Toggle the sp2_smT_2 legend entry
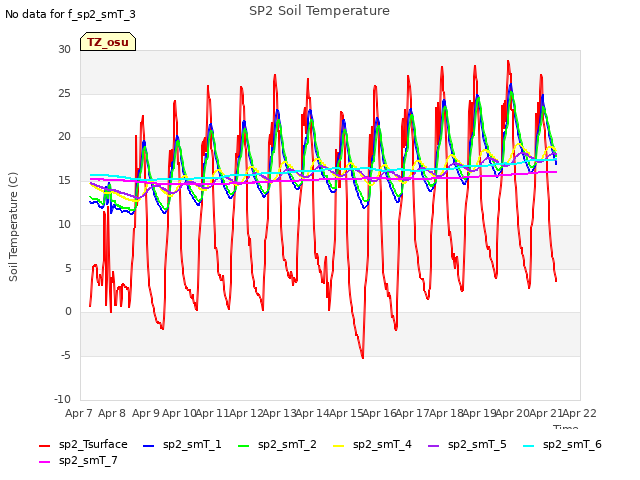This screenshot has width=640, height=480. pyautogui.click(x=277, y=444)
